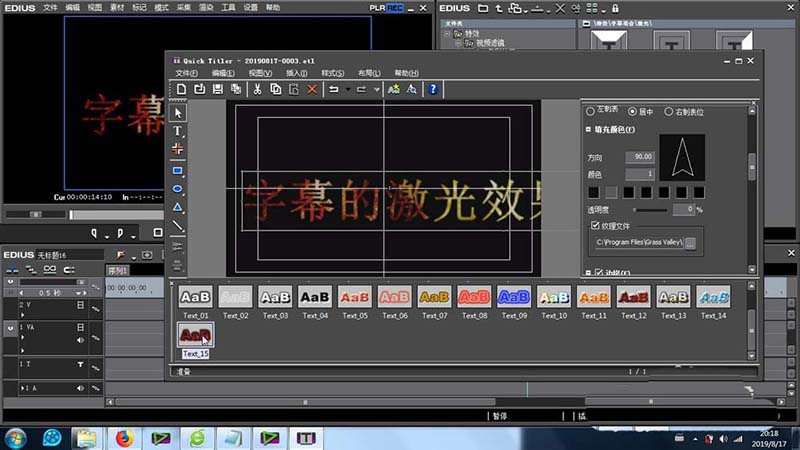800x450 pixels.
Task: Save the title with floppy icon
Action: [218, 89]
